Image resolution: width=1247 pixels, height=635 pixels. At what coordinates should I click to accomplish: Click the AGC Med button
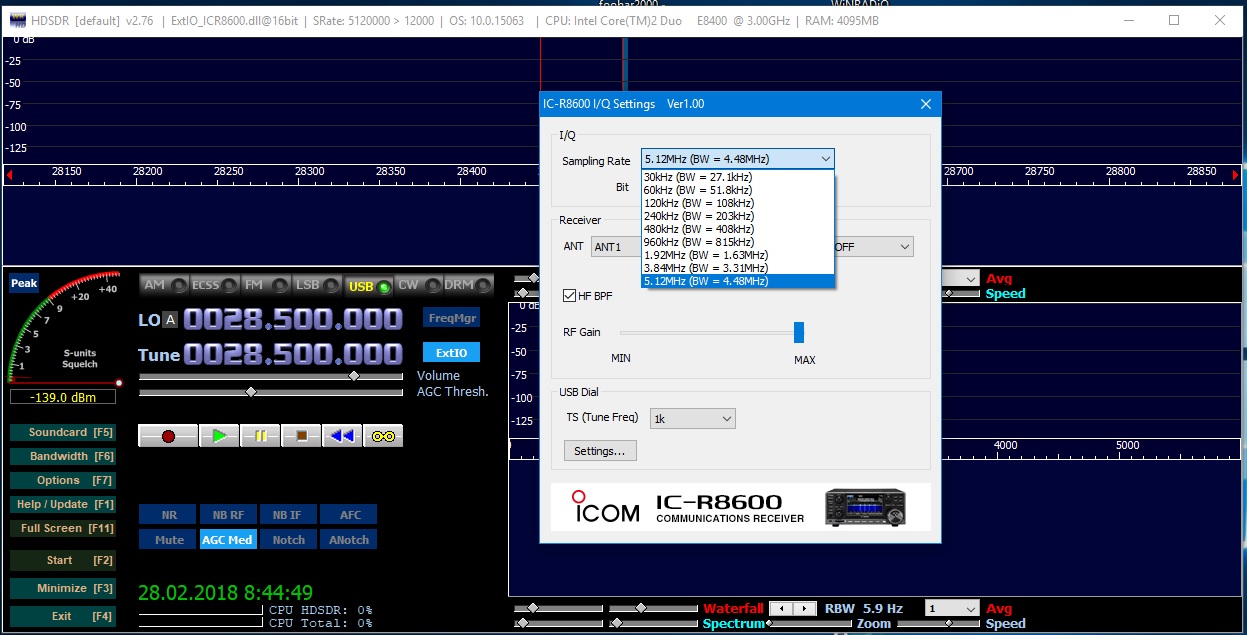point(228,540)
